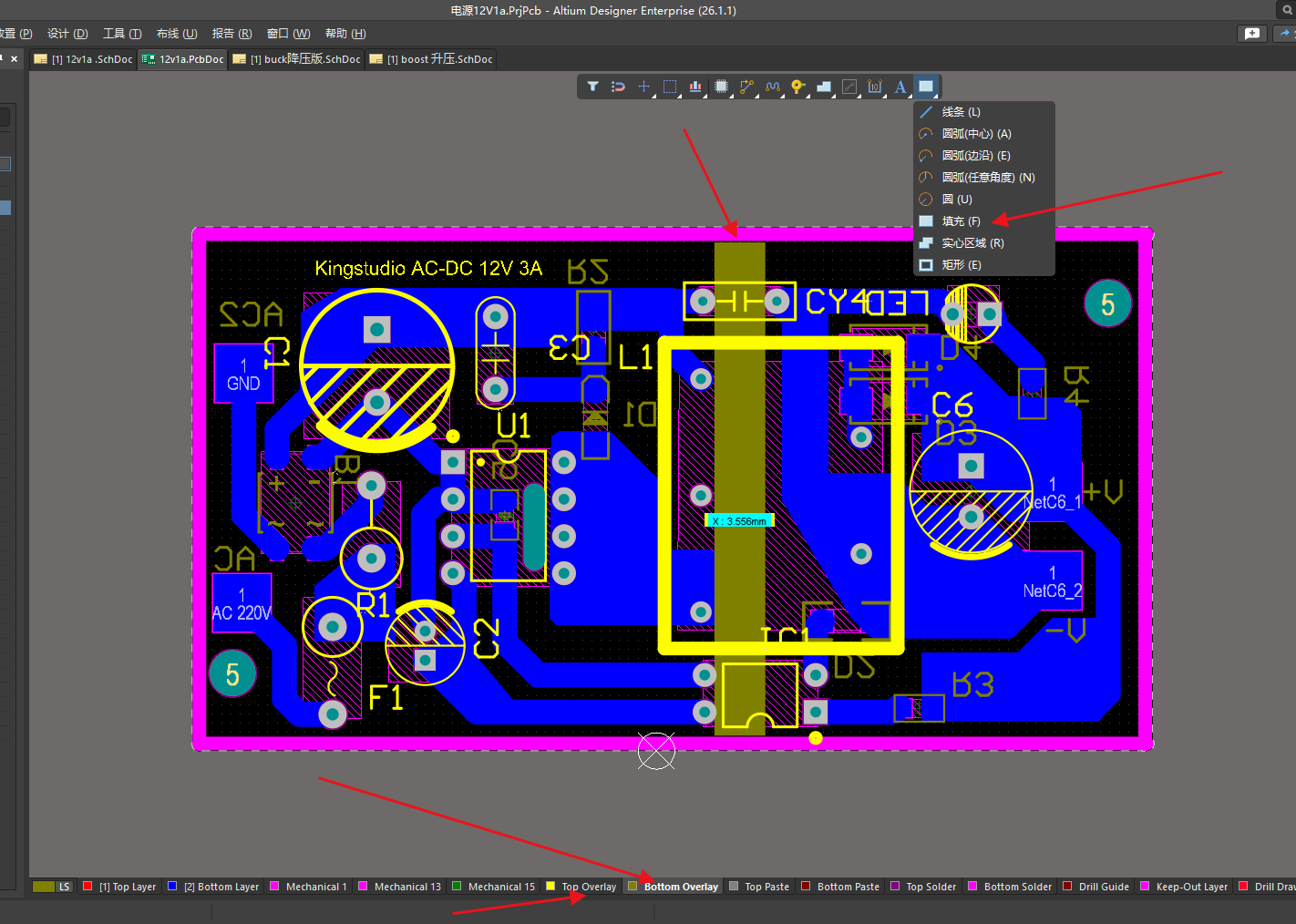1296x924 pixels.
Task: Toggle the magnet snap icon in the active bar
Action: tap(618, 87)
